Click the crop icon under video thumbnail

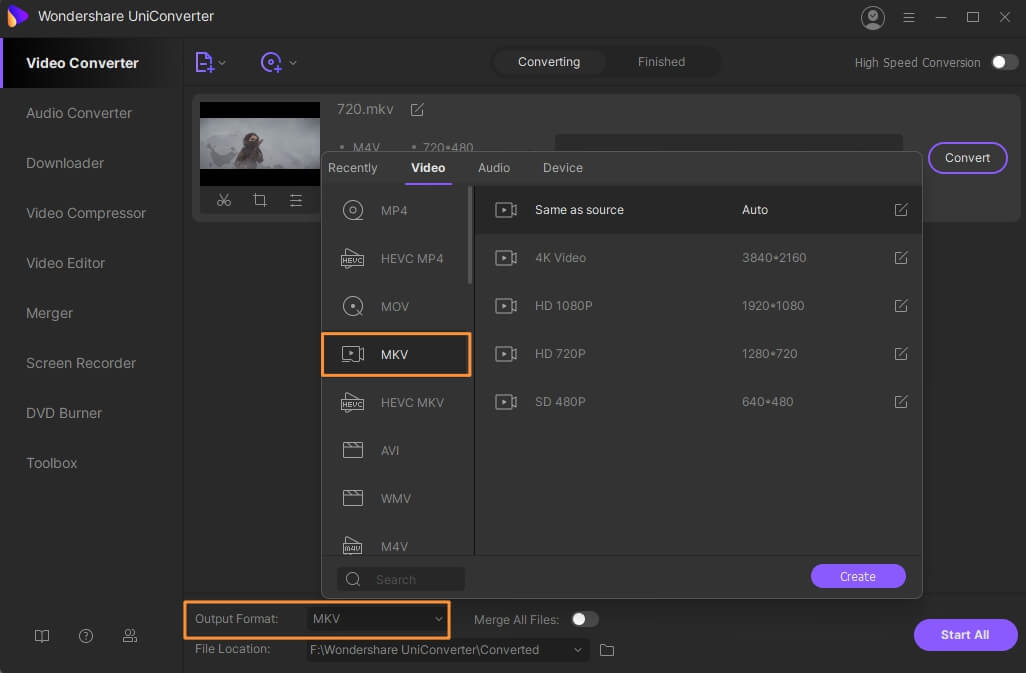click(x=260, y=200)
